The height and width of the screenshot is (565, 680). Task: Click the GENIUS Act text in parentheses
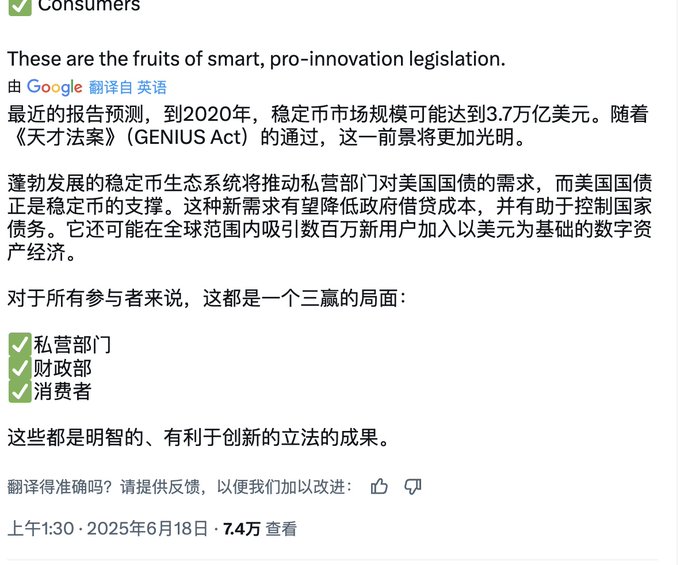pyautogui.click(x=198, y=135)
